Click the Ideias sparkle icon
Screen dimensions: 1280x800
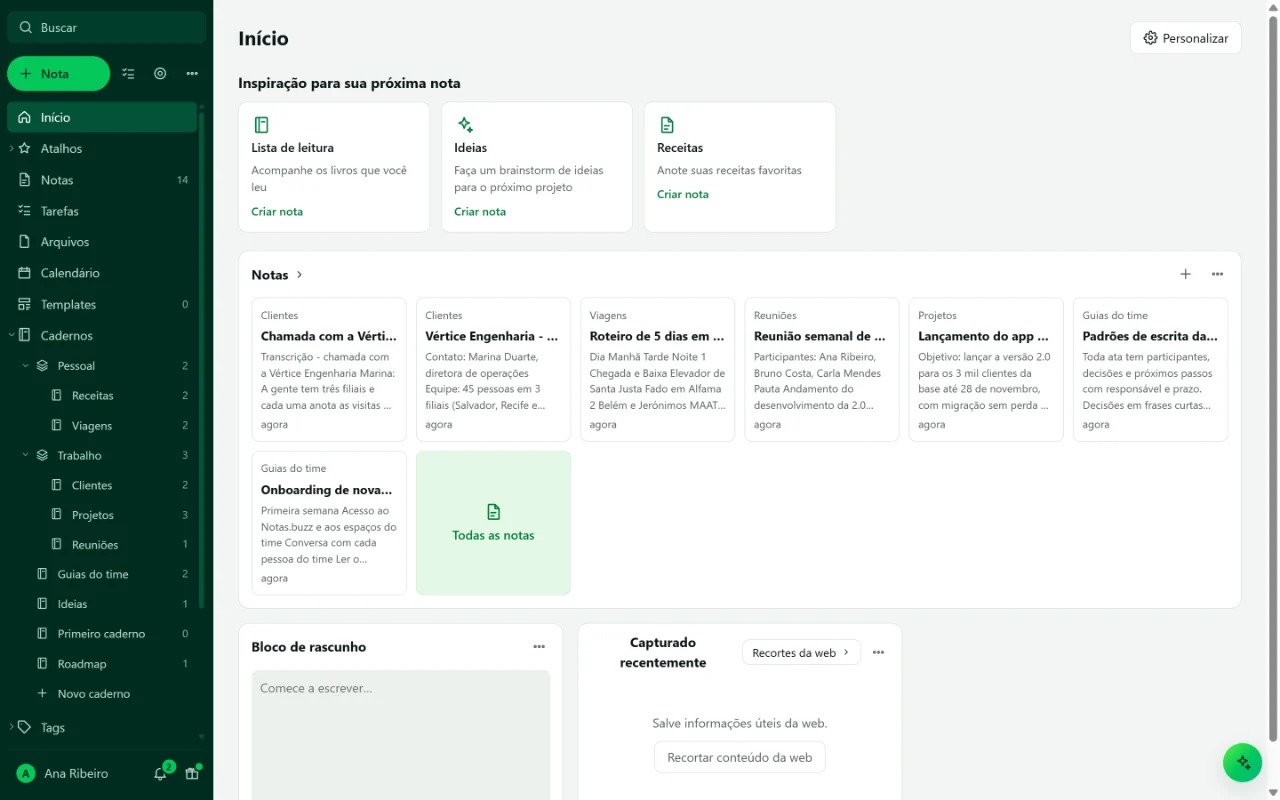[465, 125]
